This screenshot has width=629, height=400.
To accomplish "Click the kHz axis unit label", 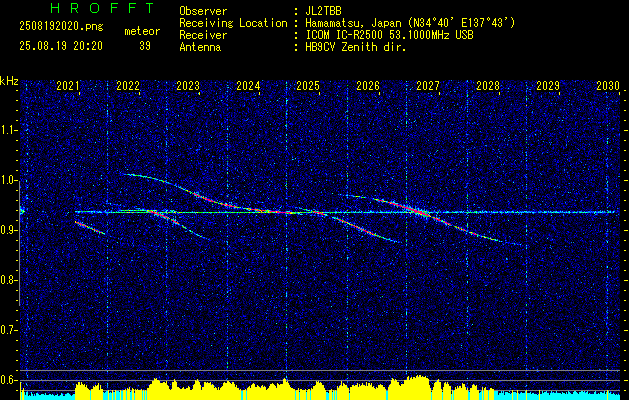I will pos(9,81).
